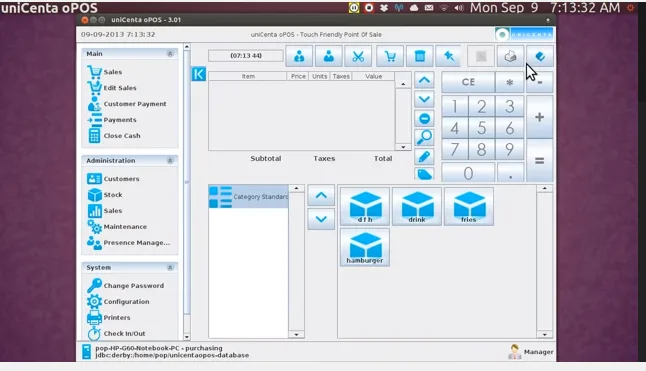Click the category list up arrow button
This screenshot has width=646, height=371.
[321, 196]
